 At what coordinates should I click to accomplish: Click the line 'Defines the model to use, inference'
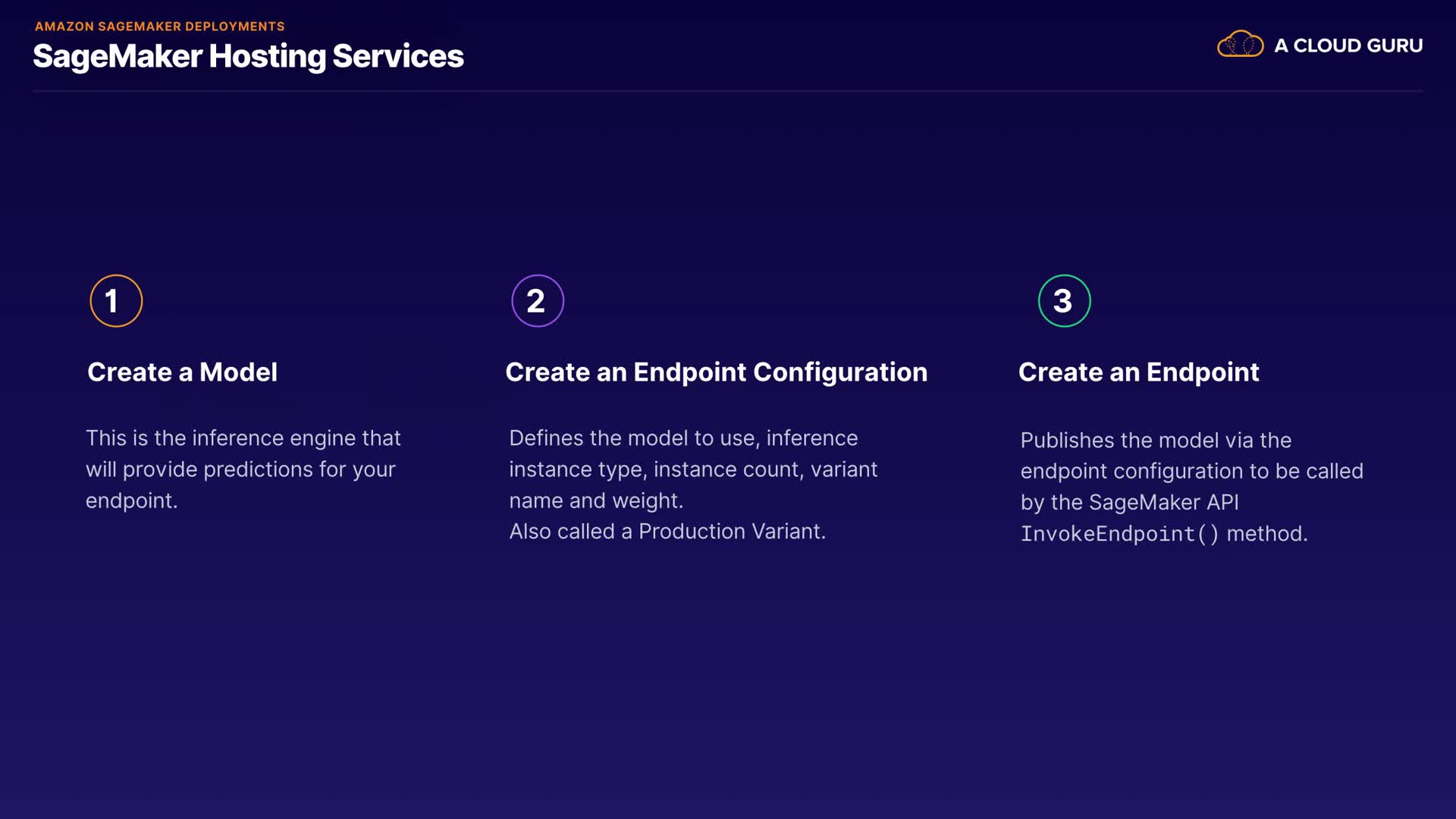click(683, 438)
